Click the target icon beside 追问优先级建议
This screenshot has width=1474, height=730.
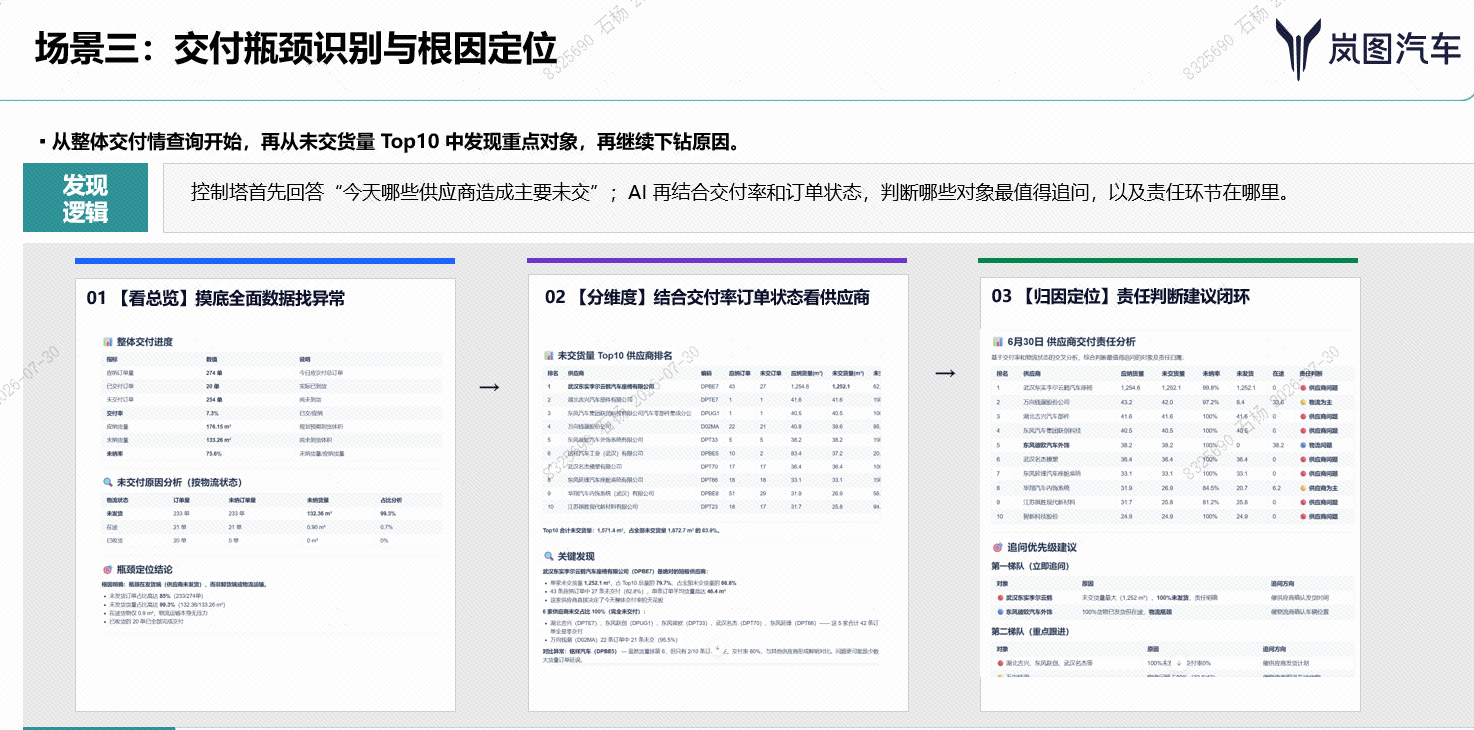pyautogui.click(x=998, y=548)
